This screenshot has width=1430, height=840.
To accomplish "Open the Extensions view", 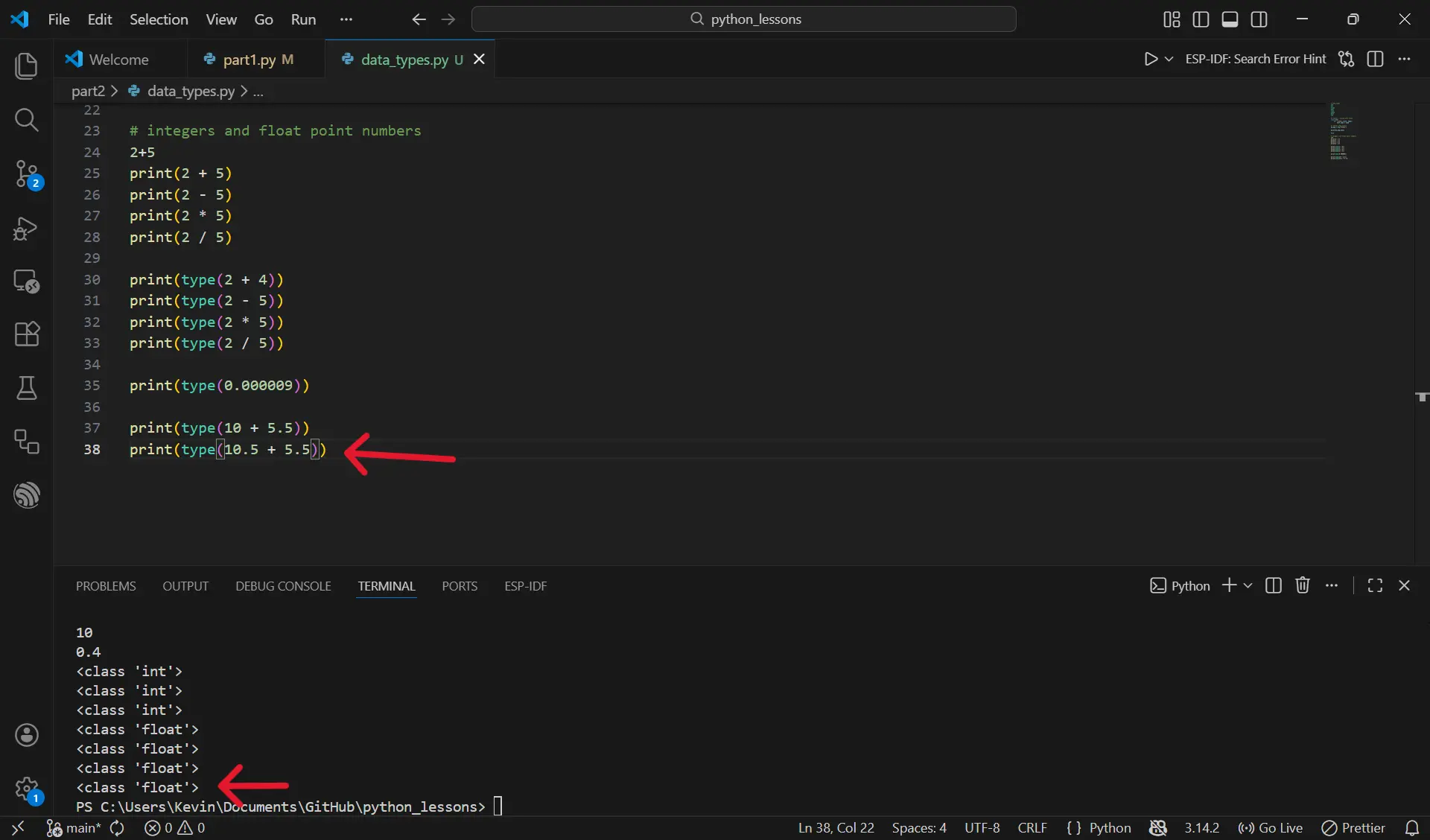I will tap(27, 334).
